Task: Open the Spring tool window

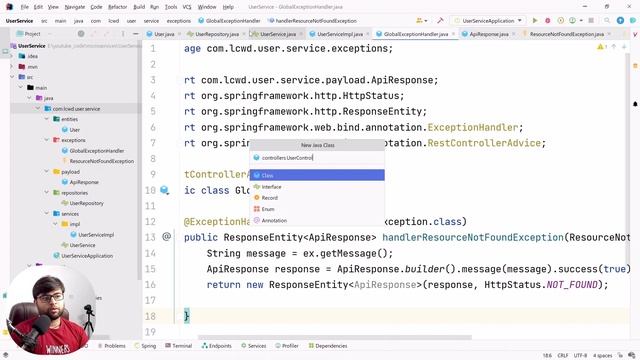Action: (145, 346)
